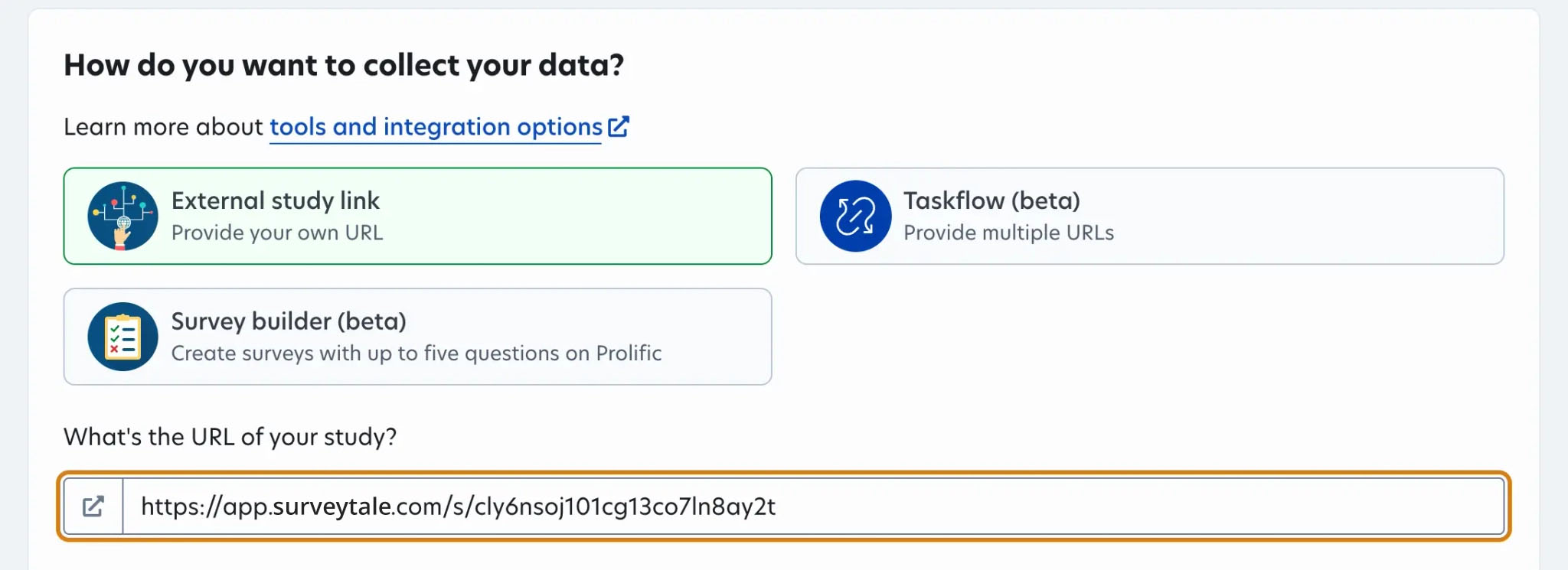Click the external-link icon beside integration options
The height and width of the screenshot is (570, 1568).
coord(619,126)
